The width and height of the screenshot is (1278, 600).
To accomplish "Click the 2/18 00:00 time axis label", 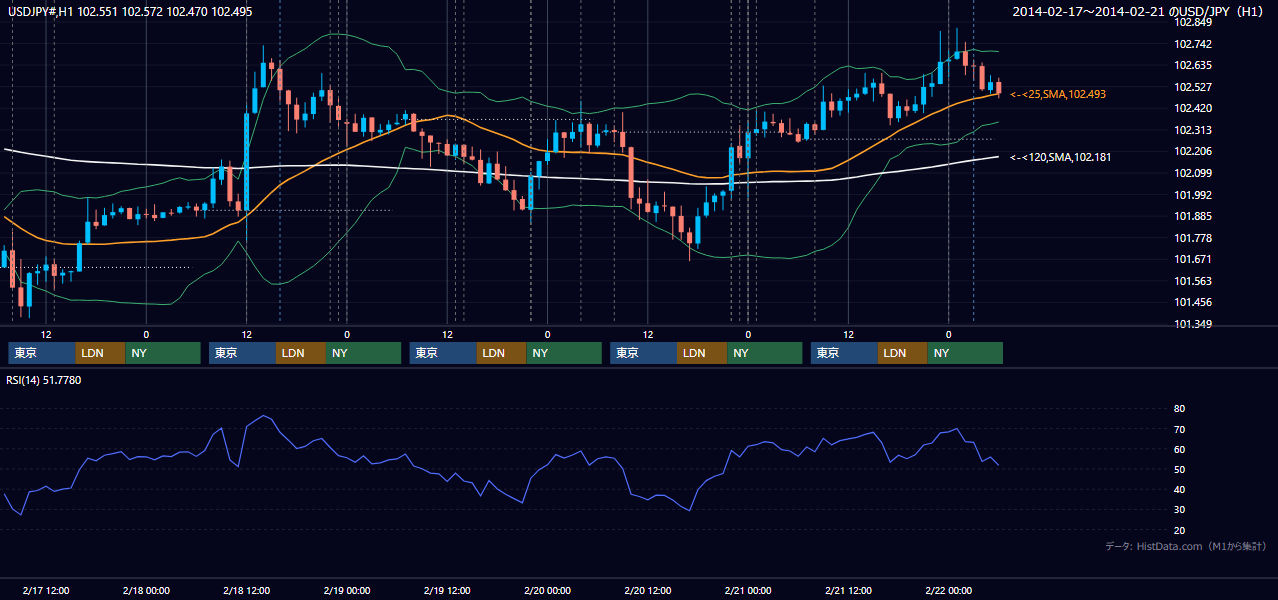I will click(146, 591).
